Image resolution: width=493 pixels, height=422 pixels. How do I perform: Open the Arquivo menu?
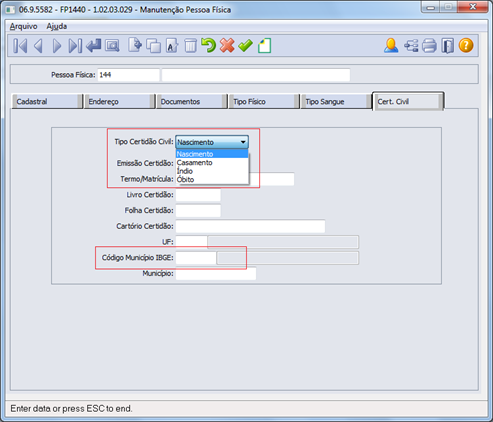coord(23,26)
